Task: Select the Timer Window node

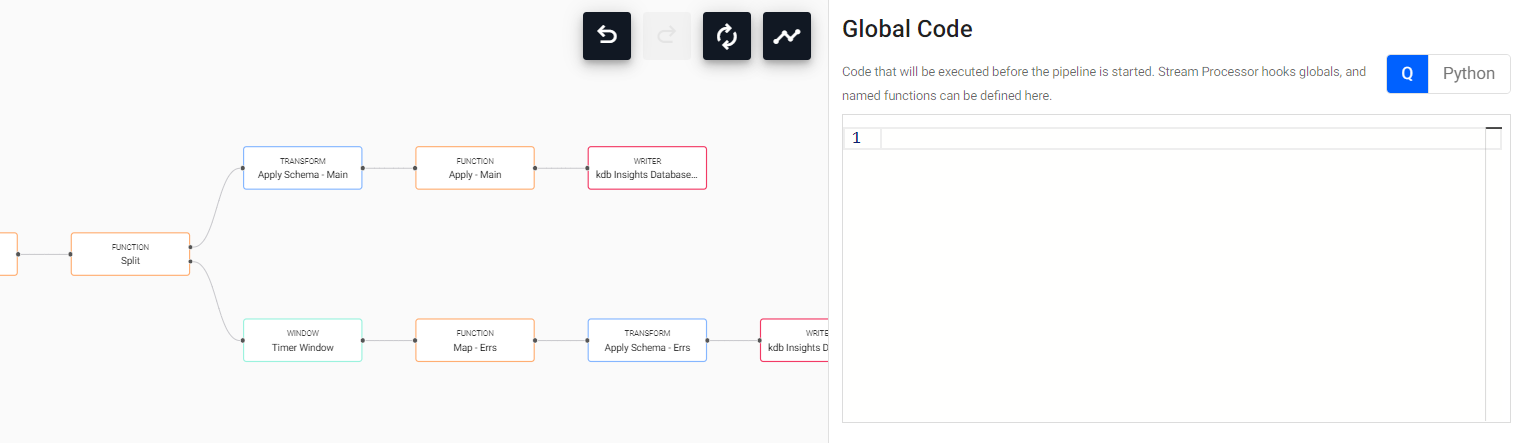Action: [x=303, y=340]
